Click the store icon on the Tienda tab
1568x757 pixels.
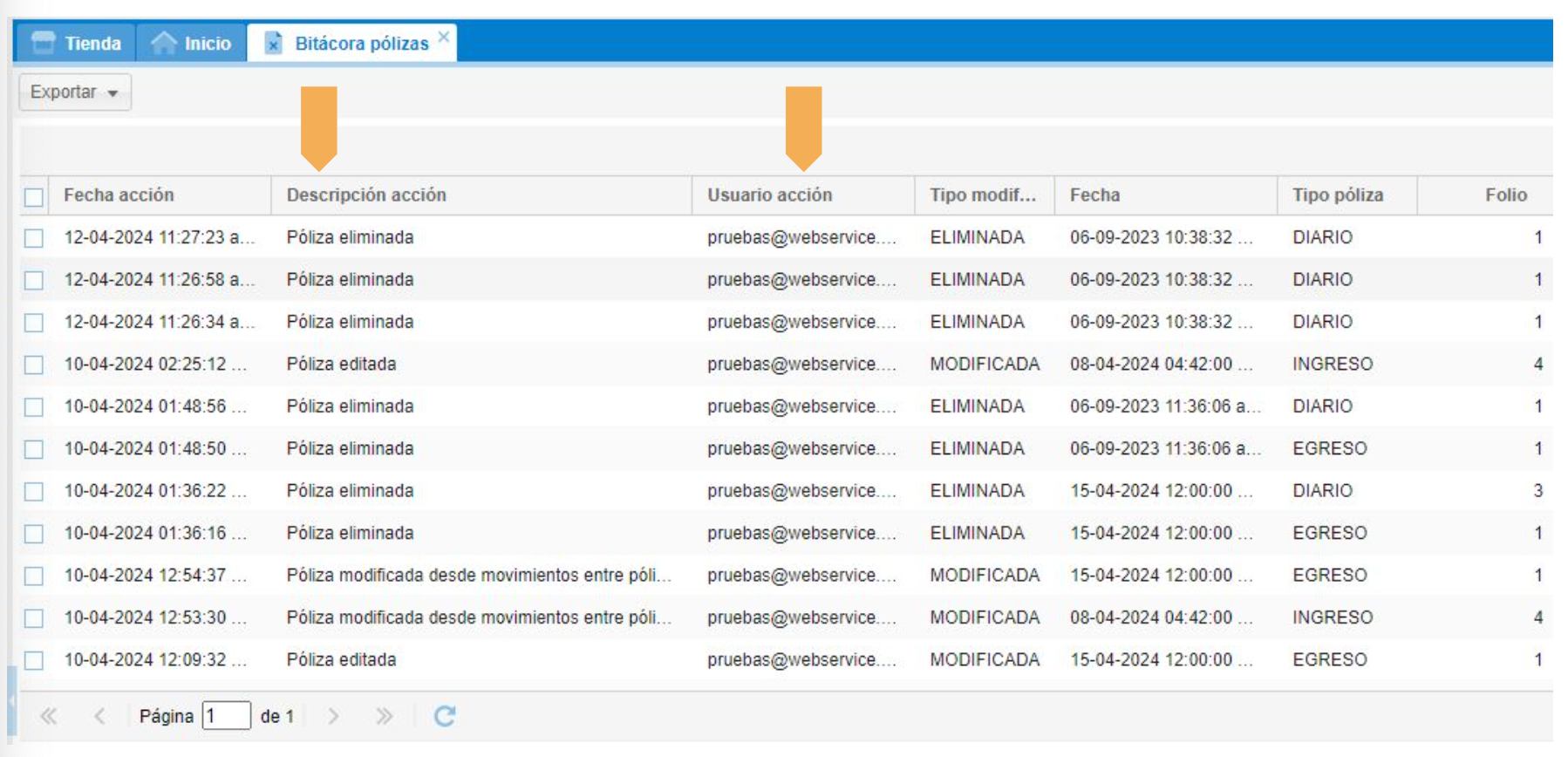[x=43, y=43]
